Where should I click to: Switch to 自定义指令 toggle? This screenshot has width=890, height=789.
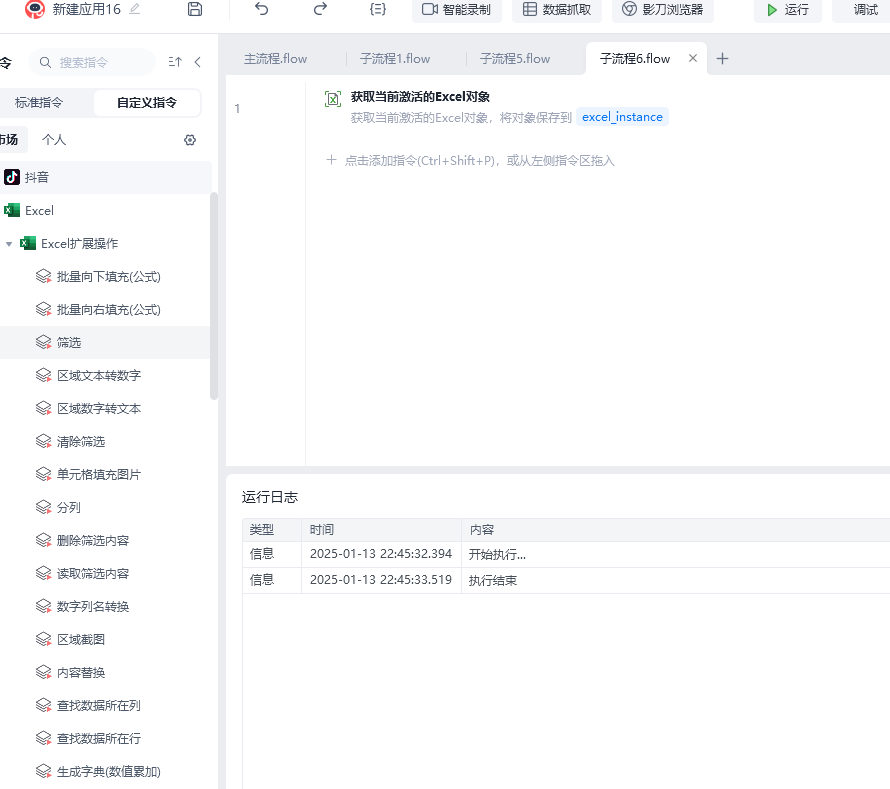147,102
